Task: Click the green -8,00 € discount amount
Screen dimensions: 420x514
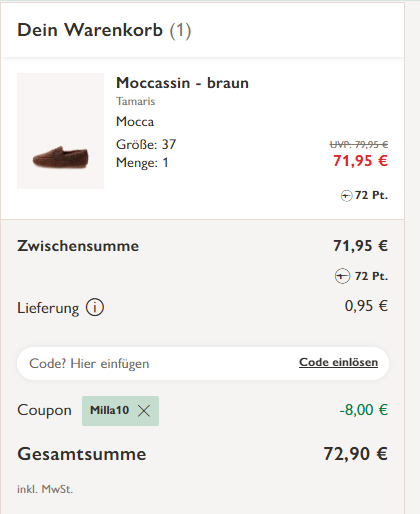Action: (x=364, y=410)
